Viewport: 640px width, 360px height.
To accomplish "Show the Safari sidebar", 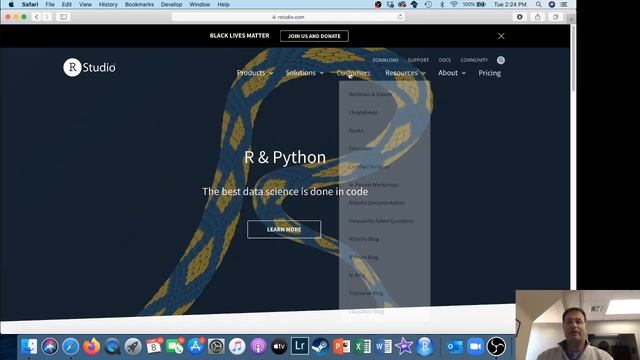I will pos(63,17).
